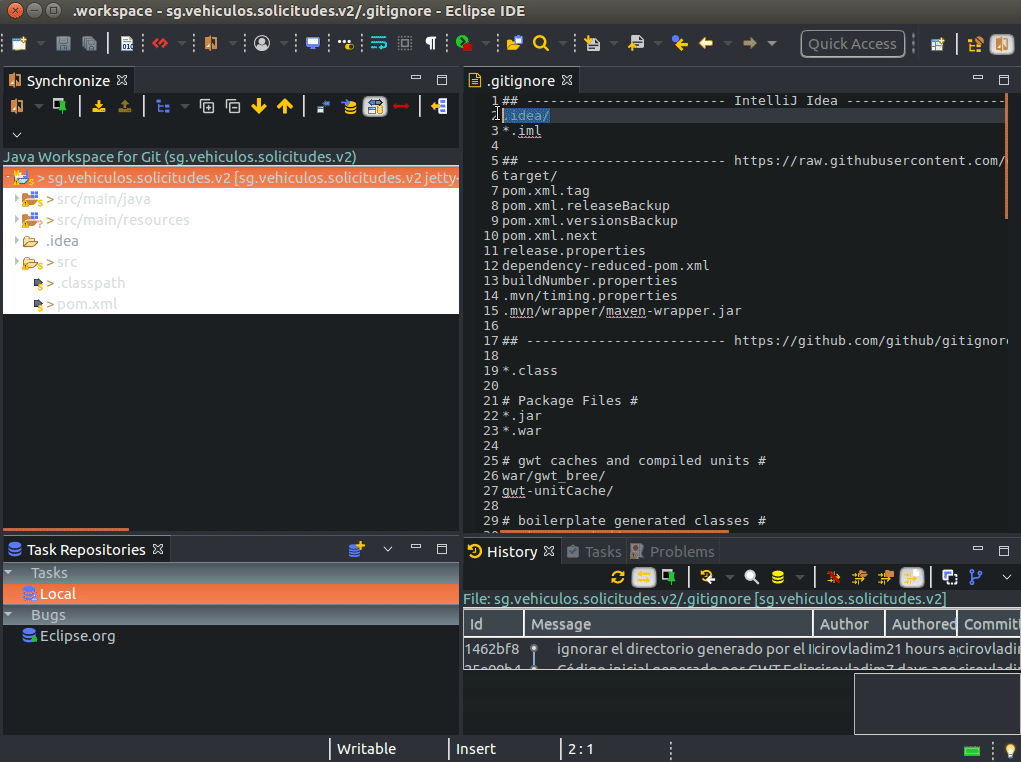Select Incoming mode in Synchronize toolbar
1021x762 pixels.
323,106
